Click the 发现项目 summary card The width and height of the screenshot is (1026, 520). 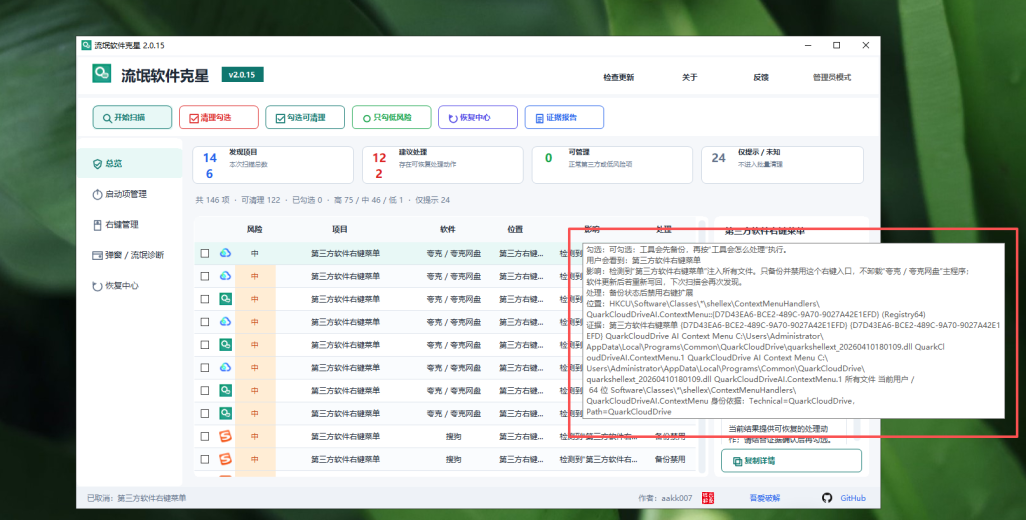click(273, 165)
